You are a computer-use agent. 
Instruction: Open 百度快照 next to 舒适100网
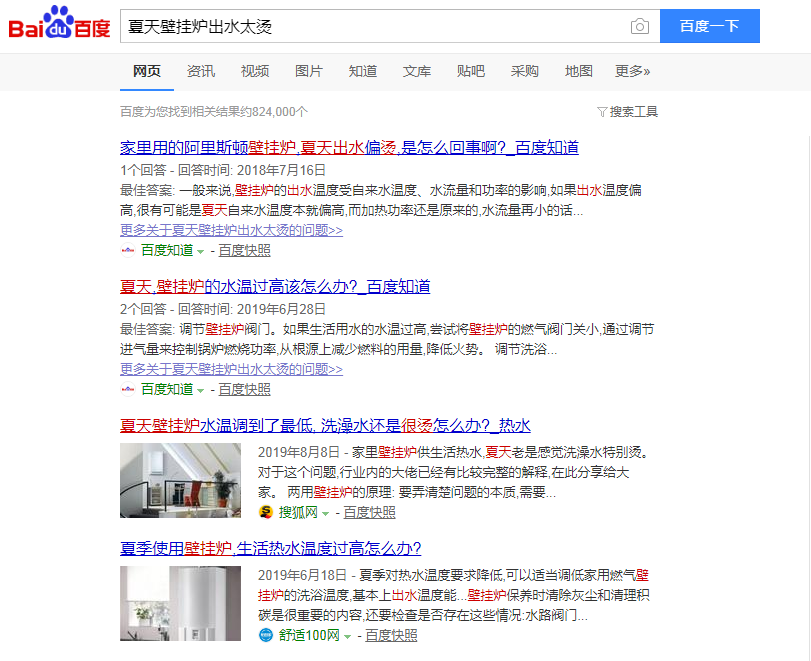[x=391, y=636]
